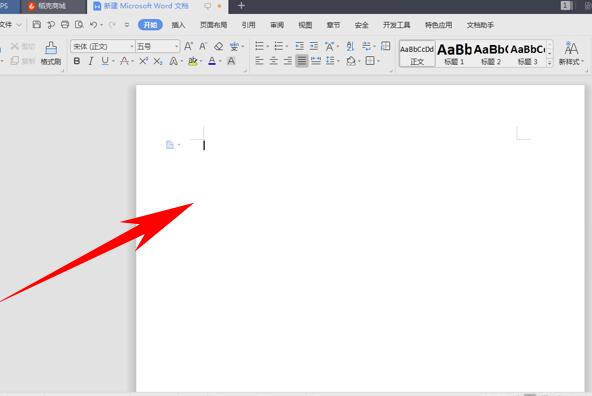Select the Format Painter tool
This screenshot has height=396, width=592.
tap(51, 53)
